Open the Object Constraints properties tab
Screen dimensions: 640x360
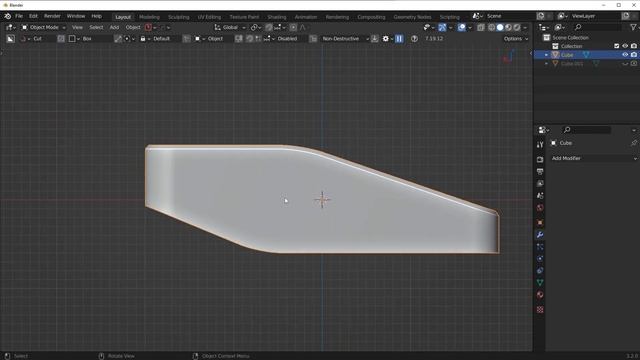[540, 271]
